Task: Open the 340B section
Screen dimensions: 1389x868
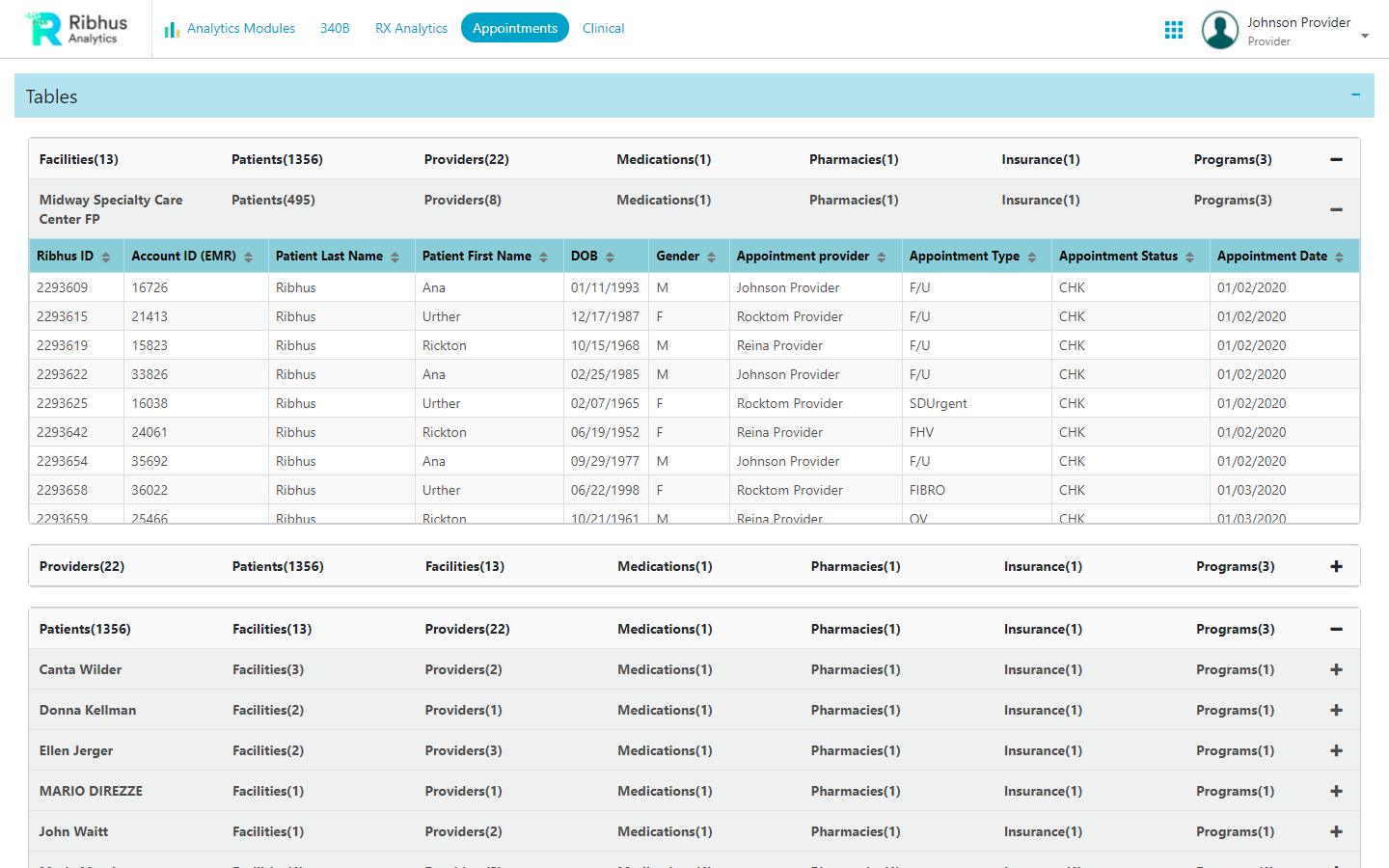Action: click(335, 28)
